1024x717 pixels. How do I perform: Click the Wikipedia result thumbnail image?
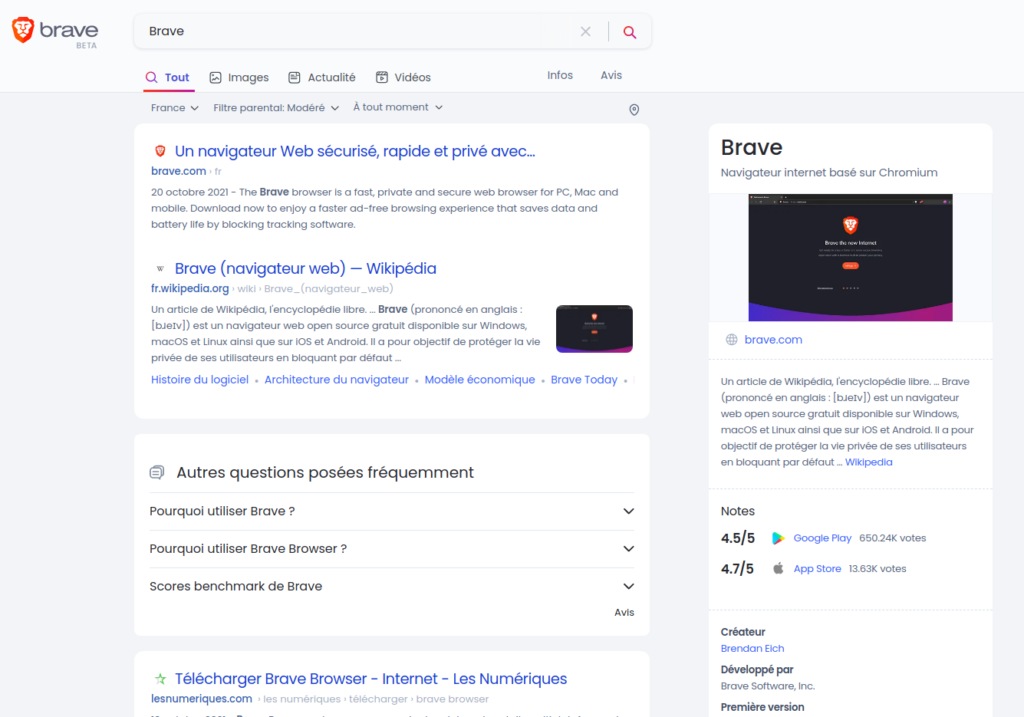pyautogui.click(x=594, y=328)
